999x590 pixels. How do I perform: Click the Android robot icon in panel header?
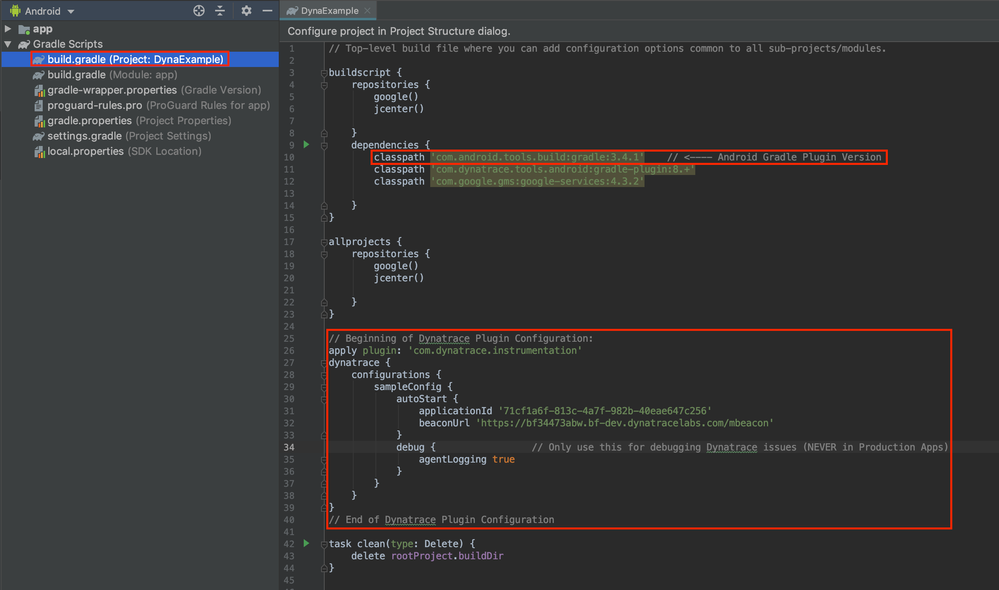[13, 11]
